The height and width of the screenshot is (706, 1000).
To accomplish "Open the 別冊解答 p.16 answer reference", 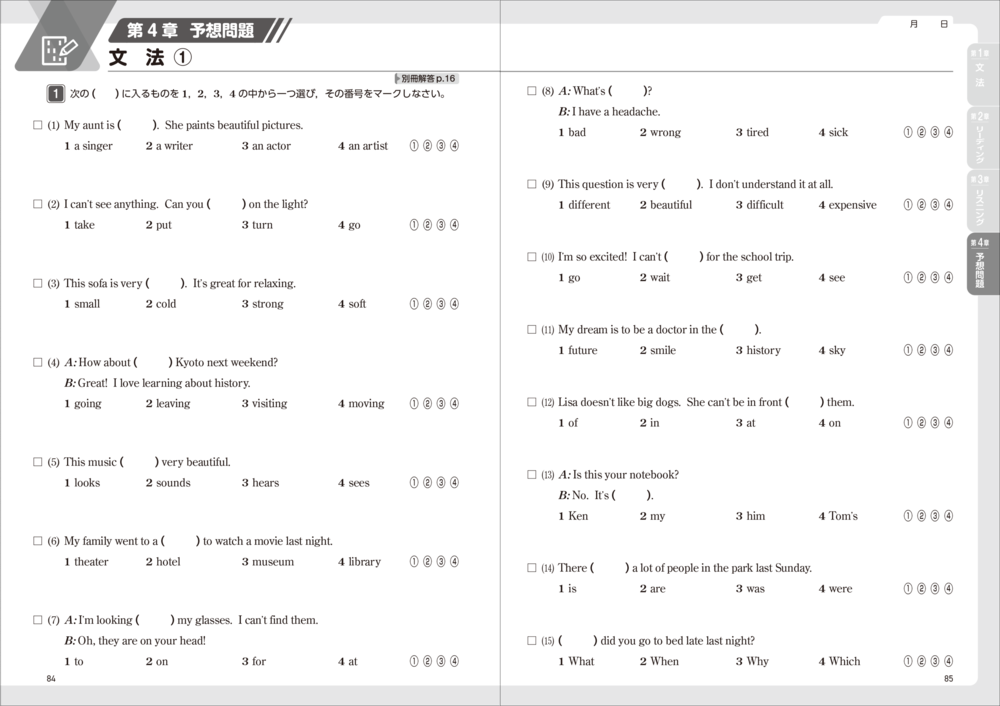I will (427, 78).
